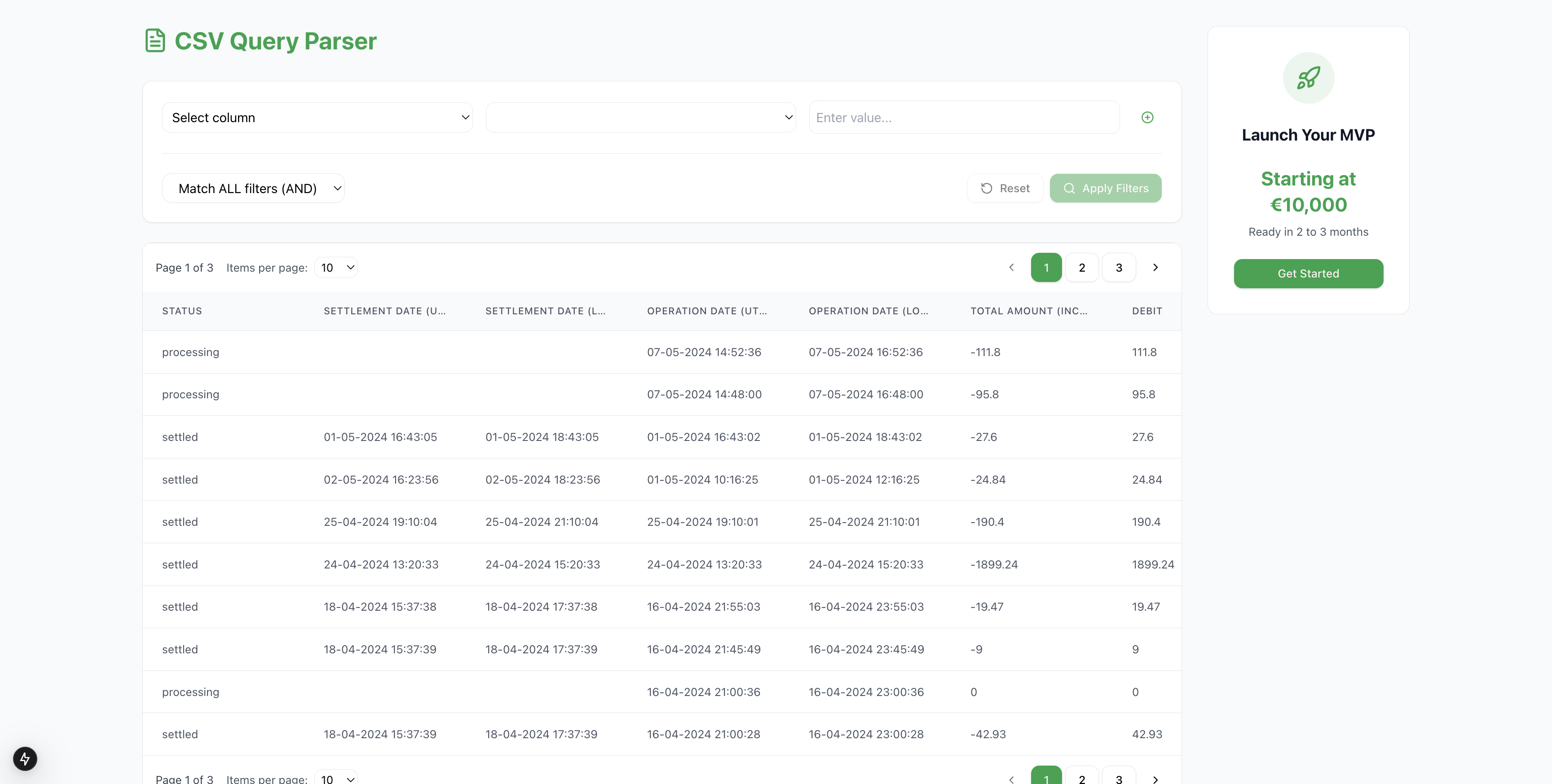Click the top Page 1 of 3 label
1552x784 pixels.
(185, 268)
